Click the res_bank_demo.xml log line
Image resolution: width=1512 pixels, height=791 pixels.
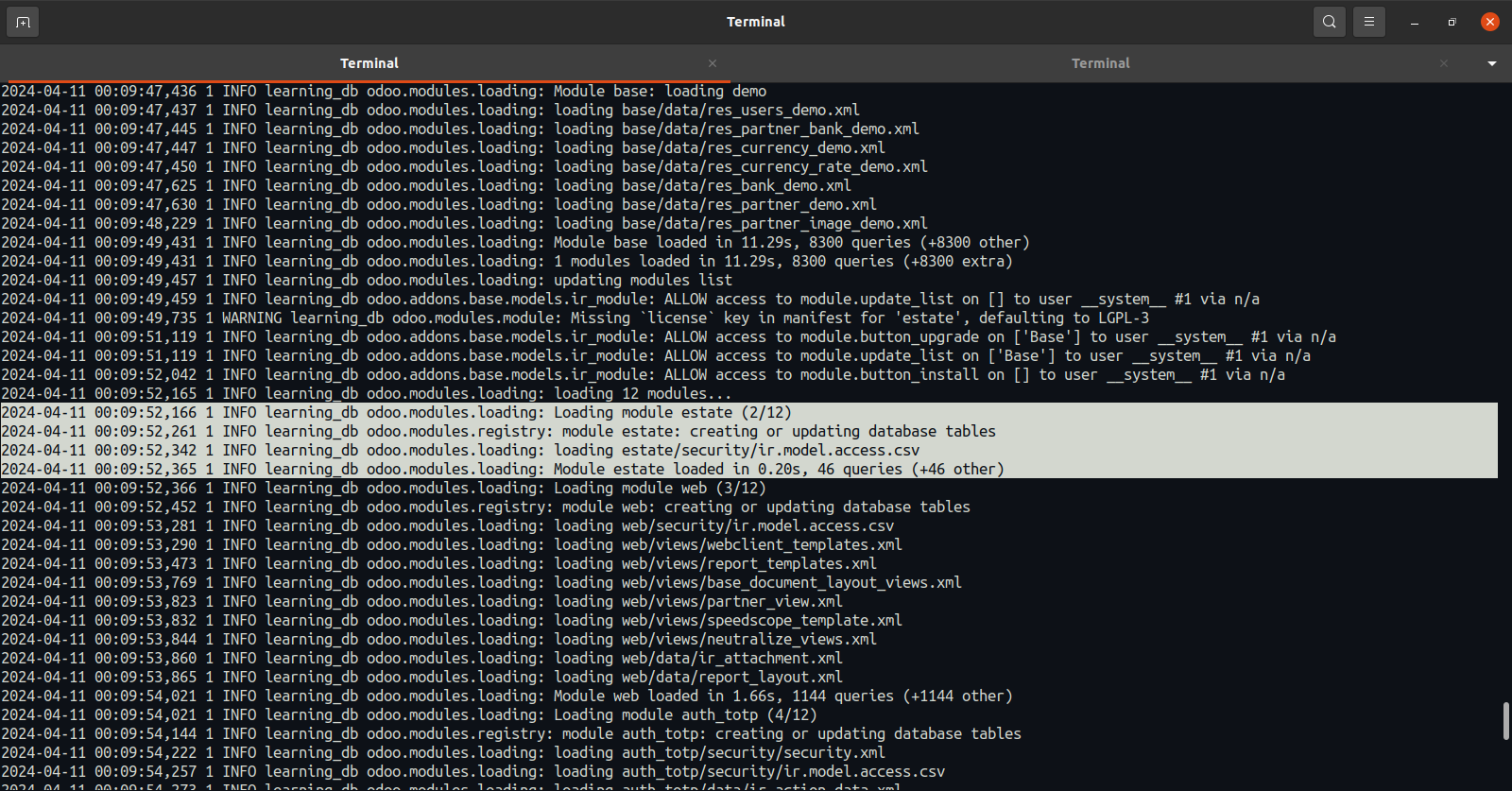(426, 186)
